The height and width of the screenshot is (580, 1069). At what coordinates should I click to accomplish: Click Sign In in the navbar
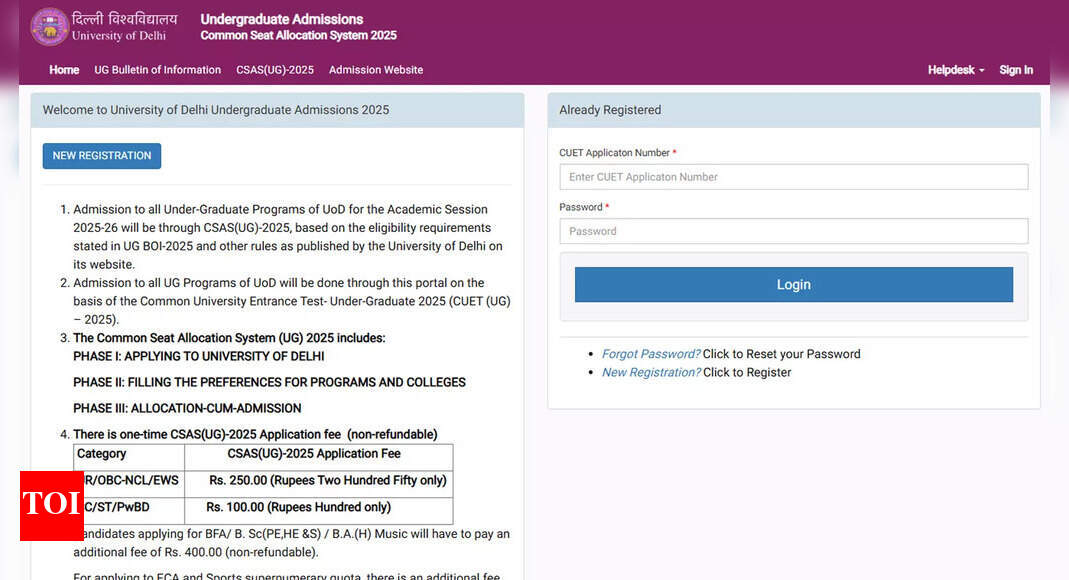pyautogui.click(x=1016, y=70)
